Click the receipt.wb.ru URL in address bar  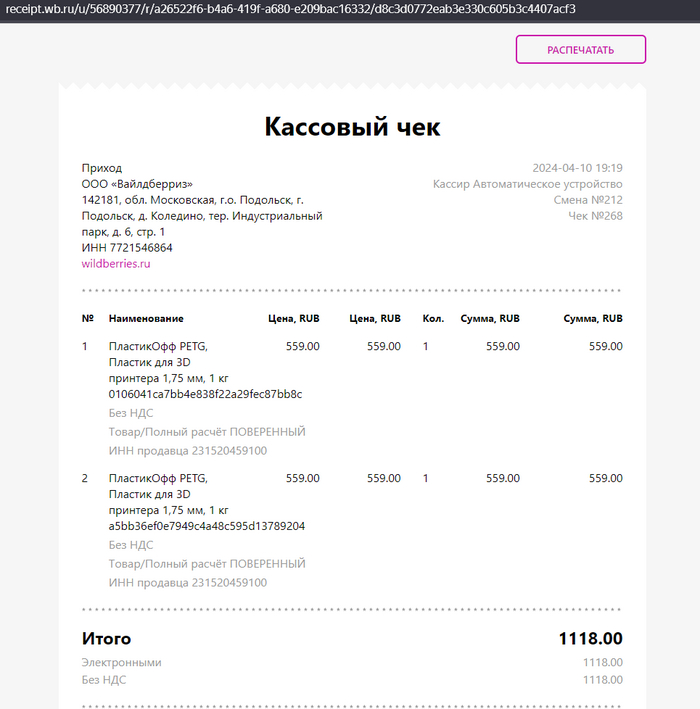click(290, 9)
